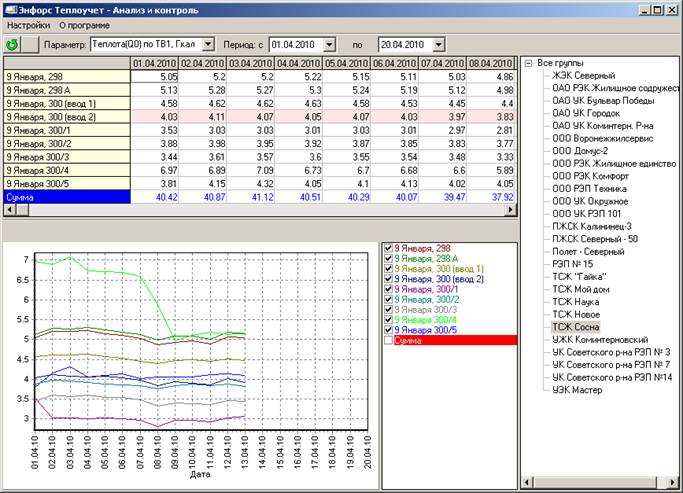The height and width of the screenshot is (493, 683).
Task: Click the blank toolbar button beside refresh
Action: (30, 44)
